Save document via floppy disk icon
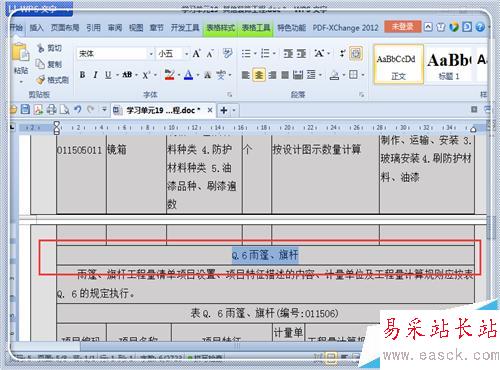Viewport: 500px width, 370px height. coord(25,109)
